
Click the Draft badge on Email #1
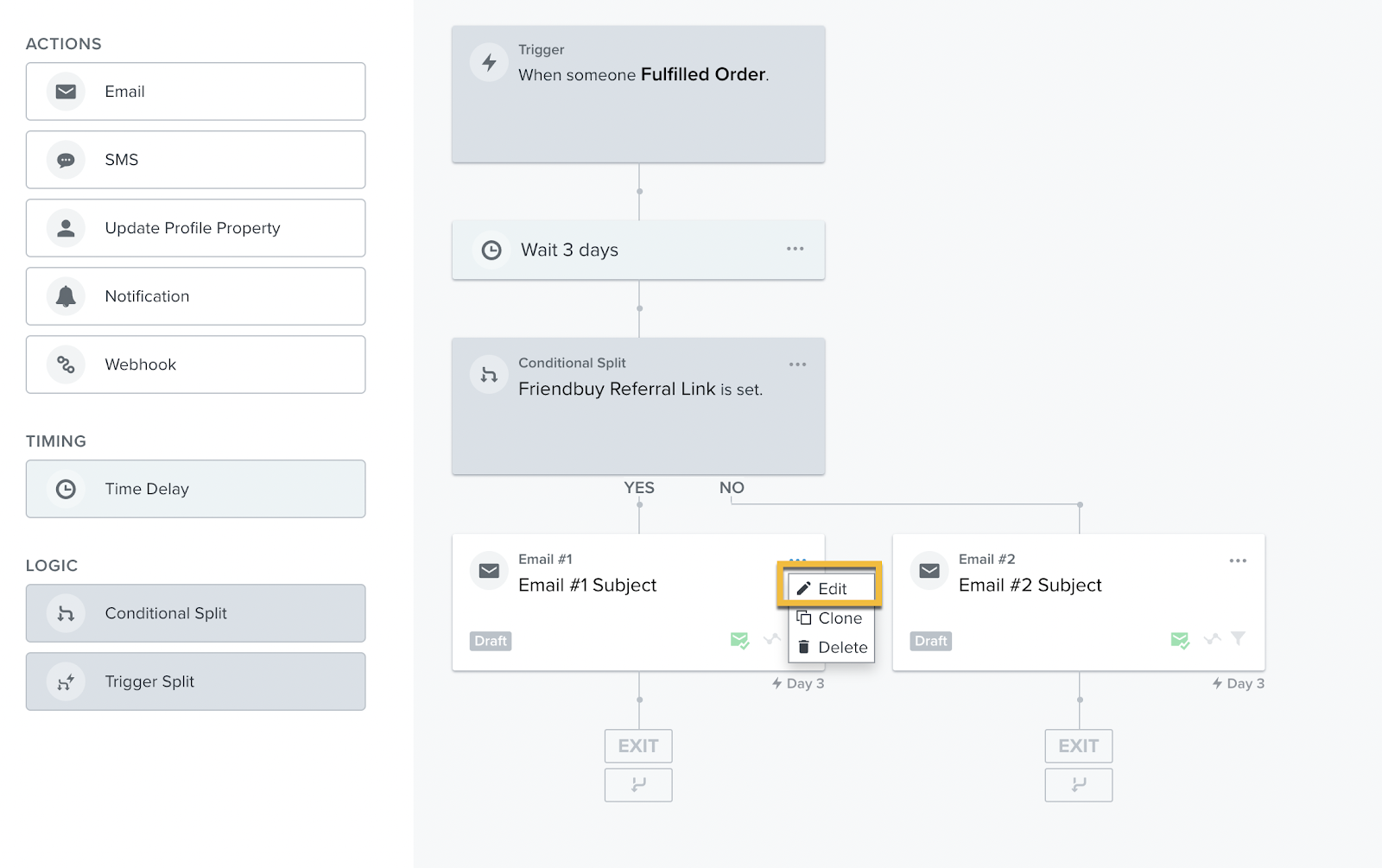tap(491, 641)
